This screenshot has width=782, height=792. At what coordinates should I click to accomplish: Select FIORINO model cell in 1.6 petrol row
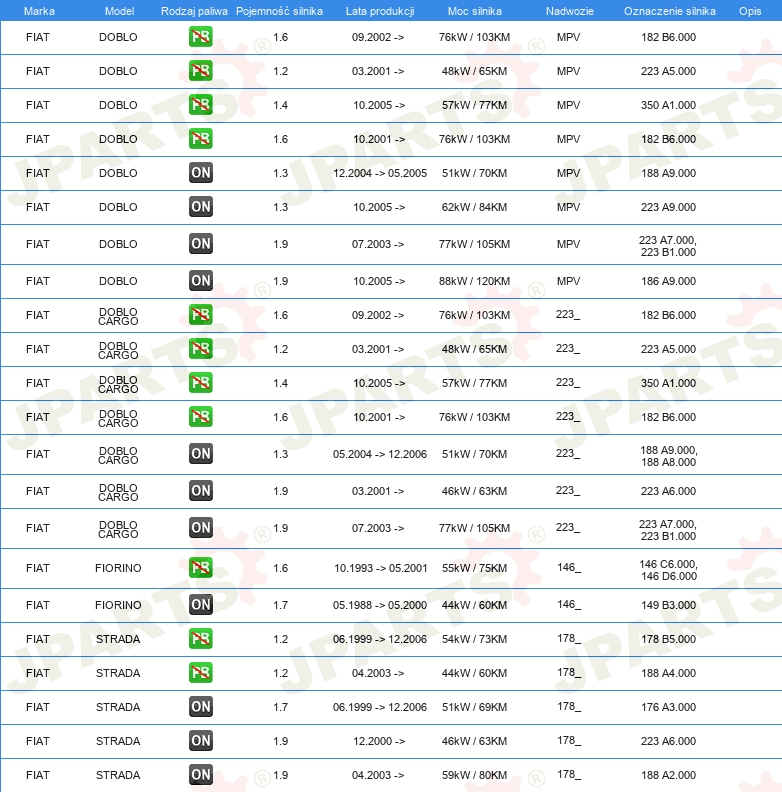[118, 568]
